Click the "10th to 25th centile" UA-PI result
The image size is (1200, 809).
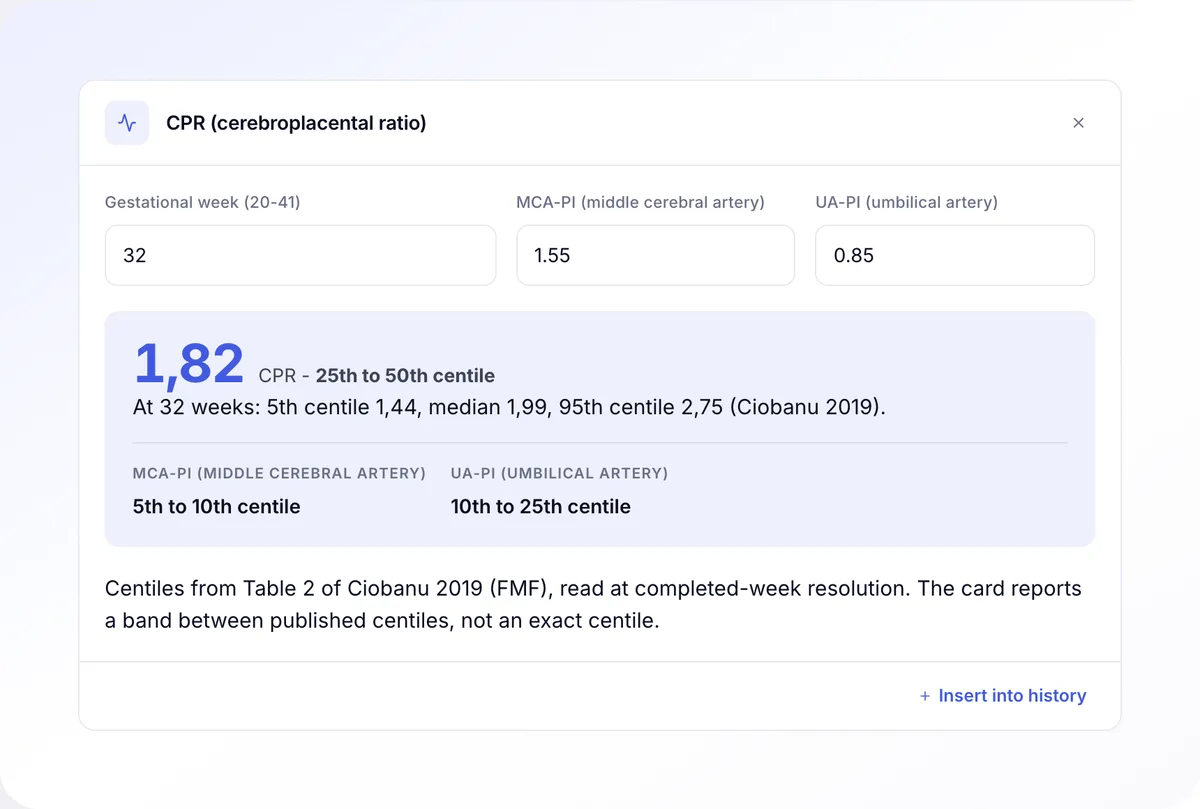point(541,507)
